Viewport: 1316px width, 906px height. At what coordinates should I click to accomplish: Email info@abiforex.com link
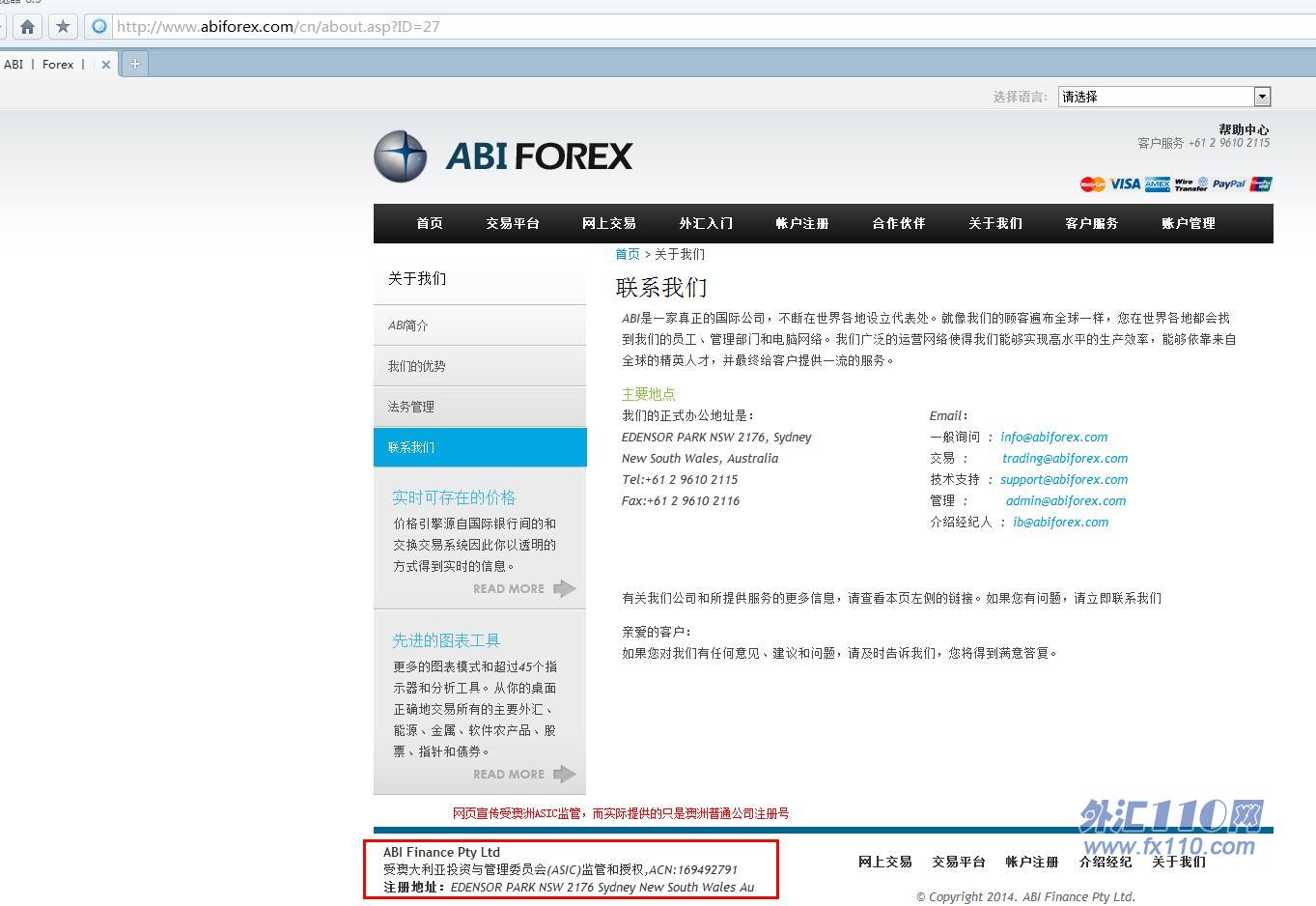click(1054, 437)
